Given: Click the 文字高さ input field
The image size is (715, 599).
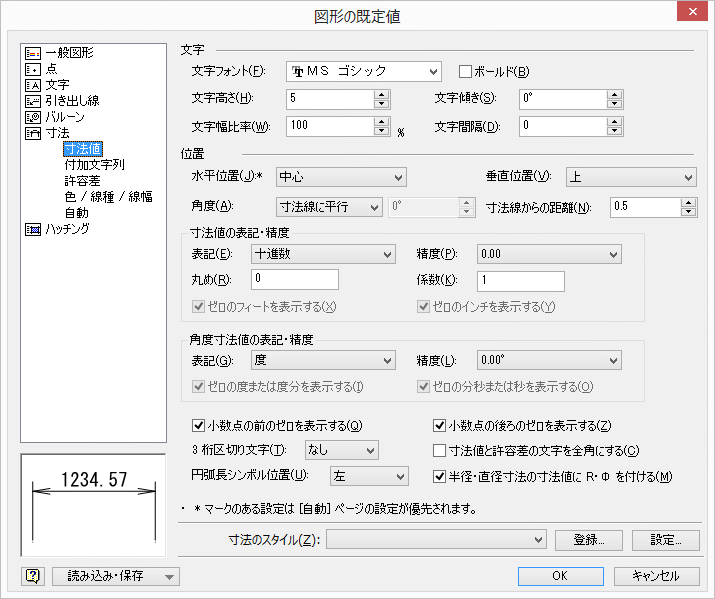Looking at the screenshot, I should 330,99.
